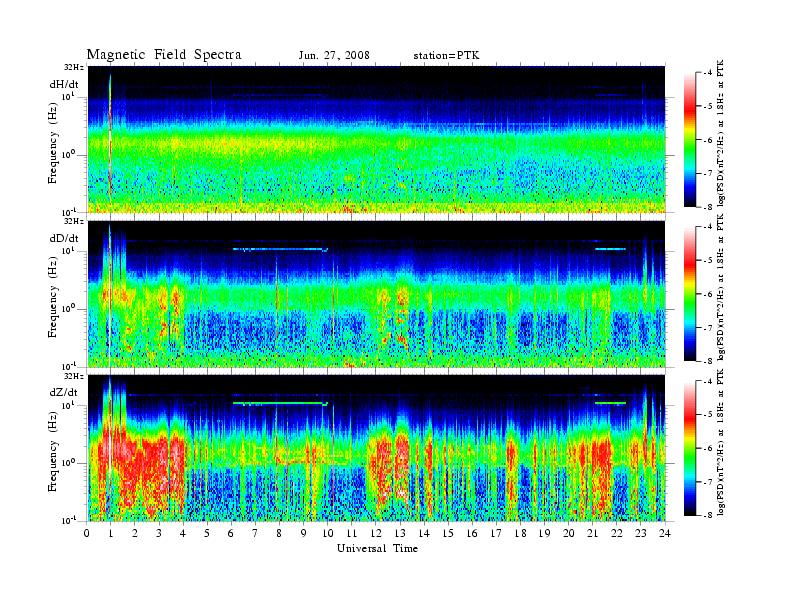The image size is (792, 612).
Task: Click hour "14" on the Universal Time axis
Action: click(x=424, y=534)
